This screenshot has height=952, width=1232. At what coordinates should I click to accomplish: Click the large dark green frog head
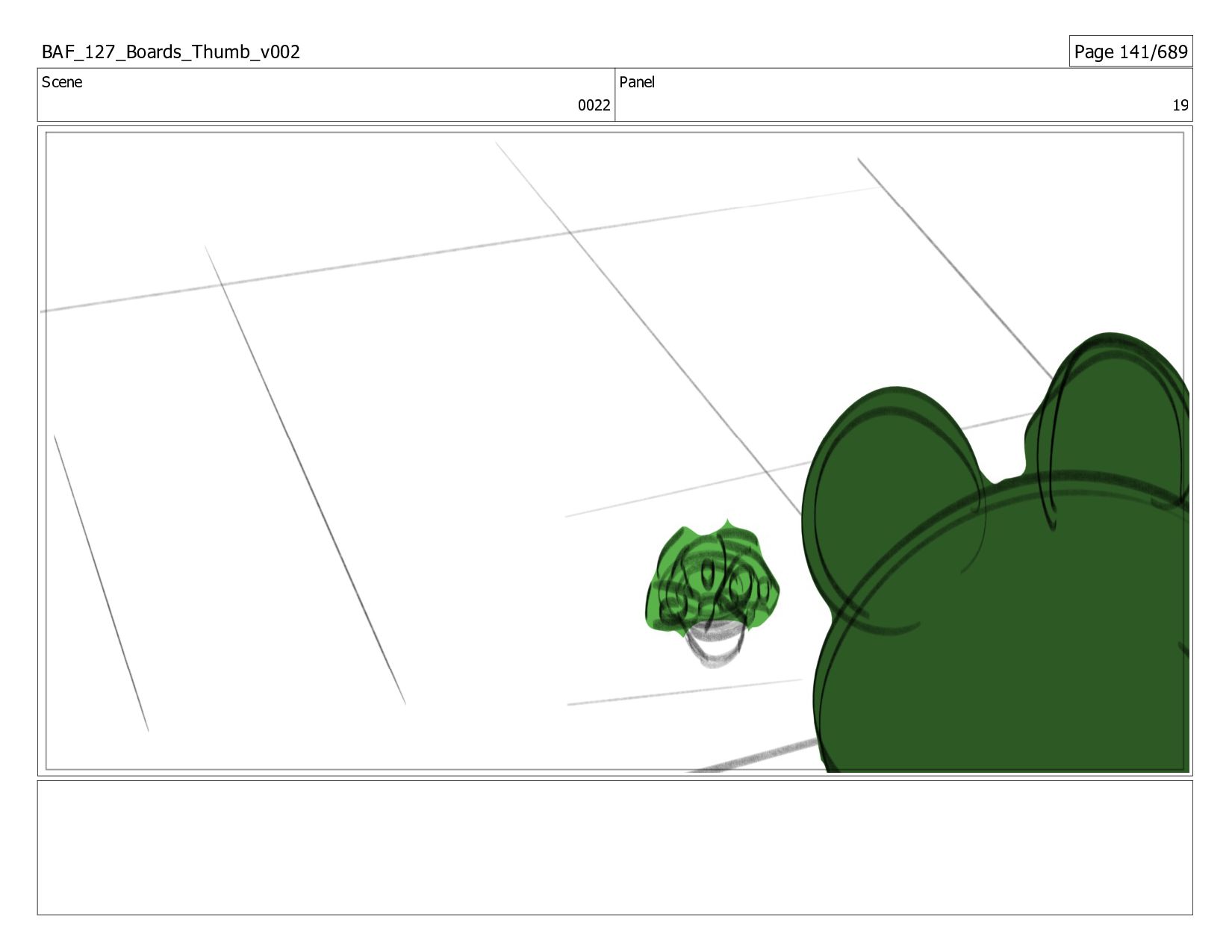click(997, 553)
